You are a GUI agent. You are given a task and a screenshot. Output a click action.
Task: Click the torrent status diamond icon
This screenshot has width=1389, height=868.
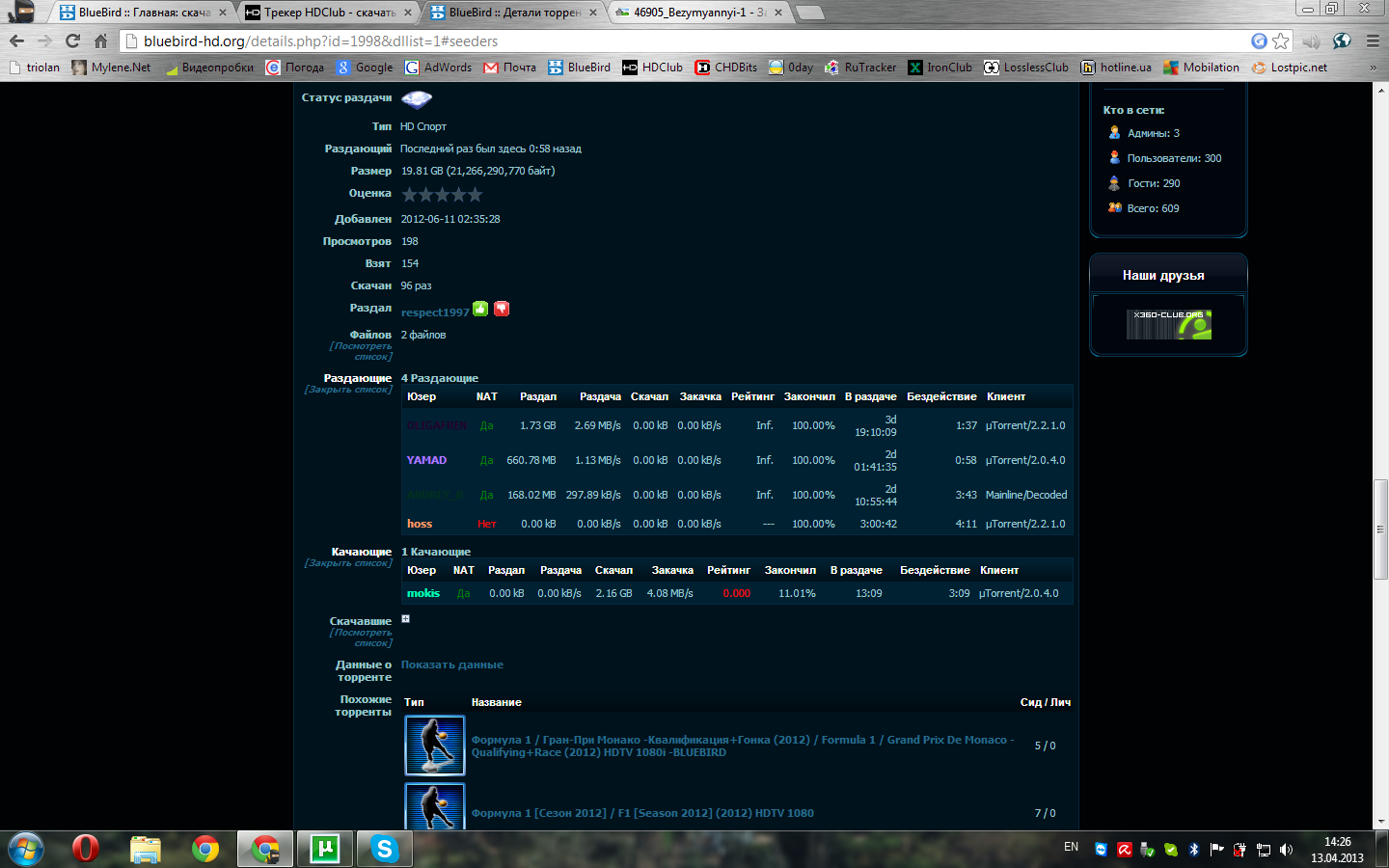[417, 98]
